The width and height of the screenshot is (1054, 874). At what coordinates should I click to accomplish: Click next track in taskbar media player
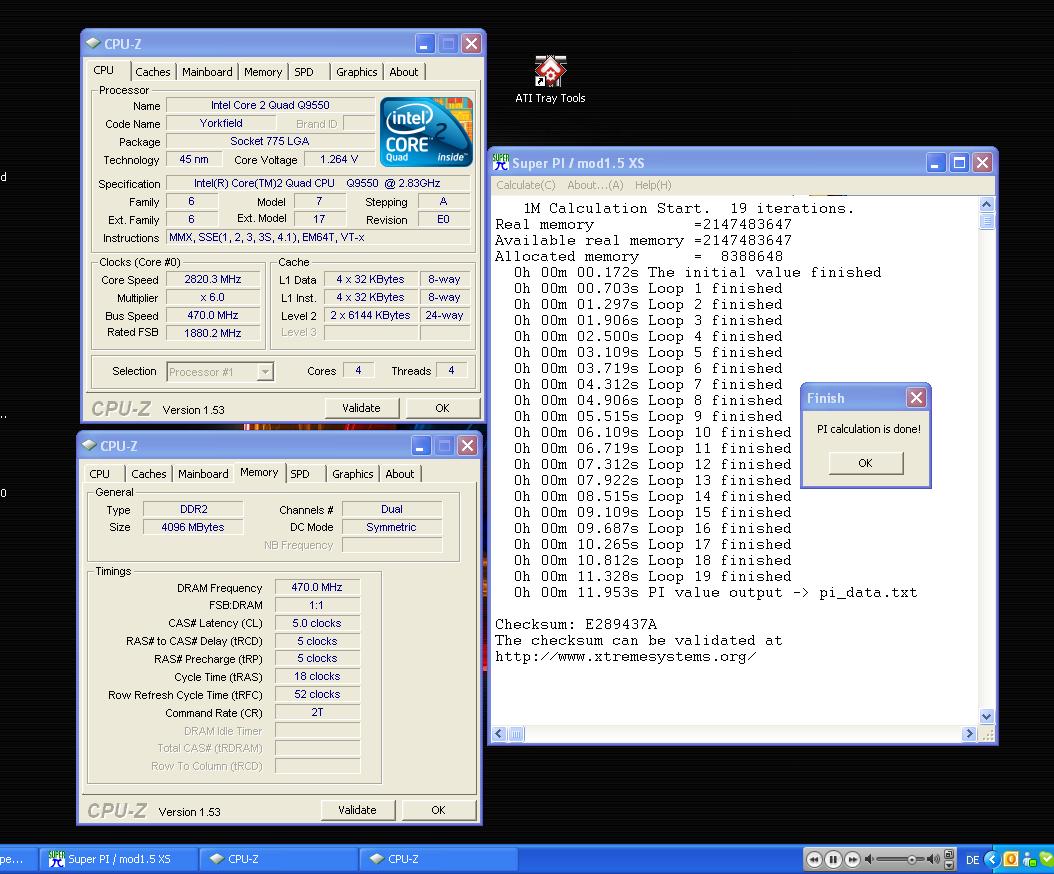tap(852, 859)
